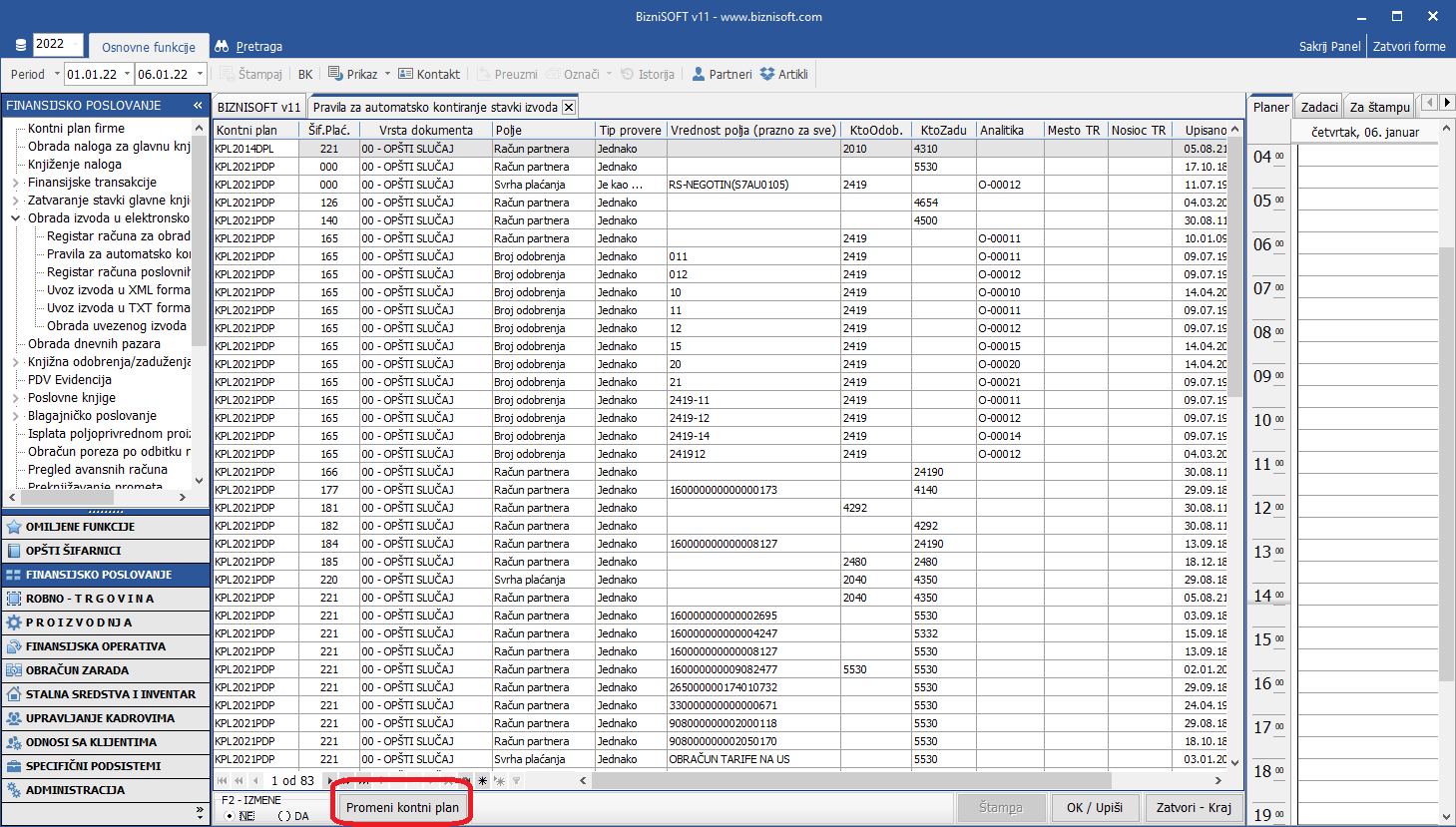Open the Omiljene funkcije star module
Image resolution: width=1456 pixels, height=827 pixels.
click(80, 527)
